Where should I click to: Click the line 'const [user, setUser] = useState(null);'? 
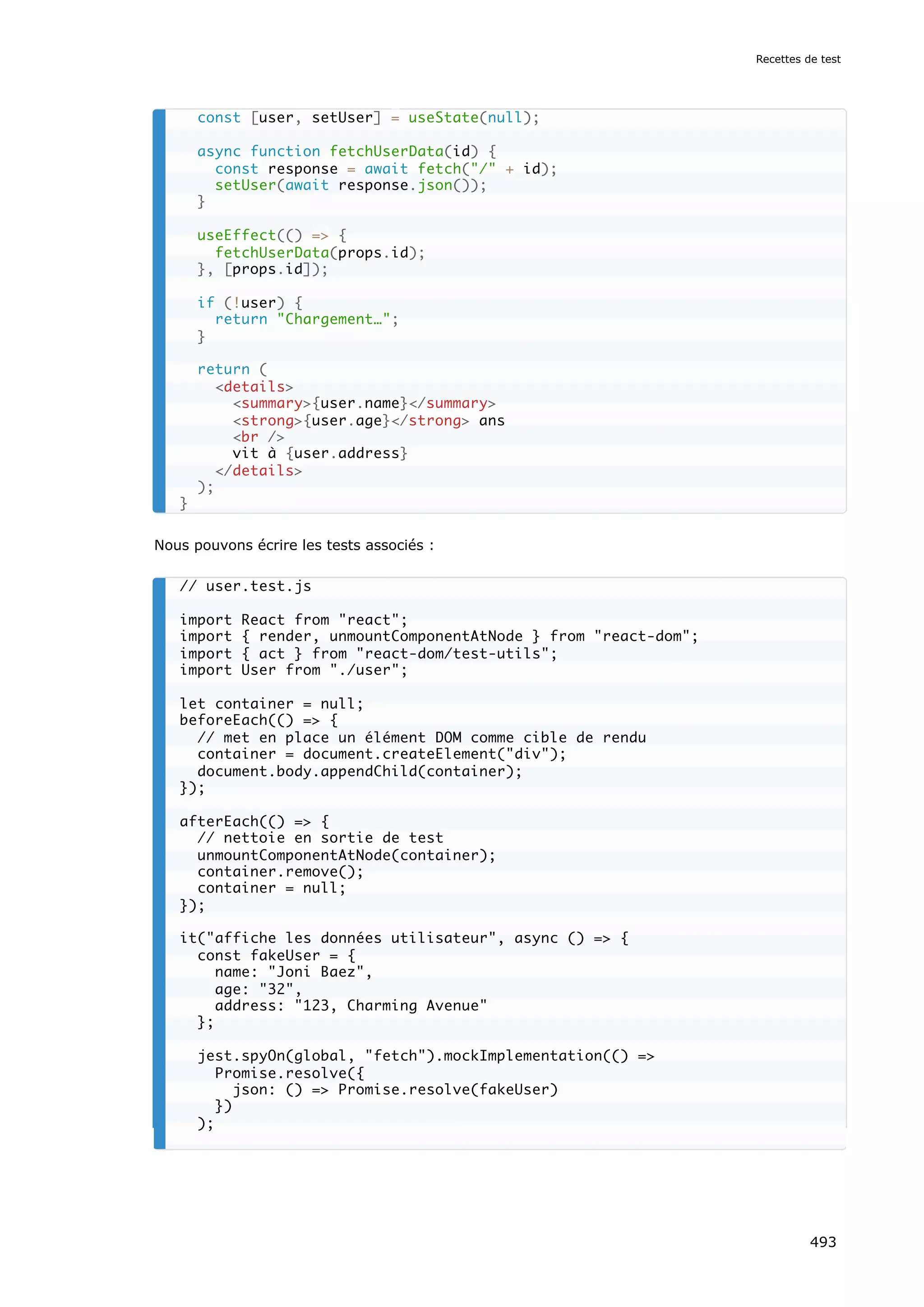coord(368,118)
